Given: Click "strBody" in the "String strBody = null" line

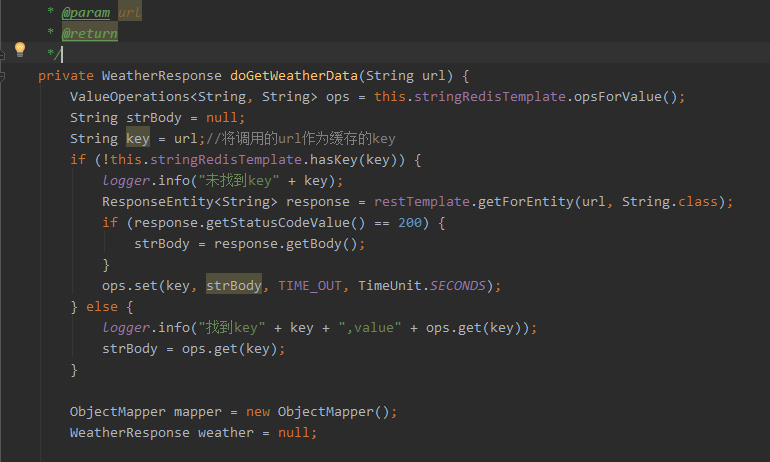Looking at the screenshot, I should pyautogui.click(x=154, y=118).
